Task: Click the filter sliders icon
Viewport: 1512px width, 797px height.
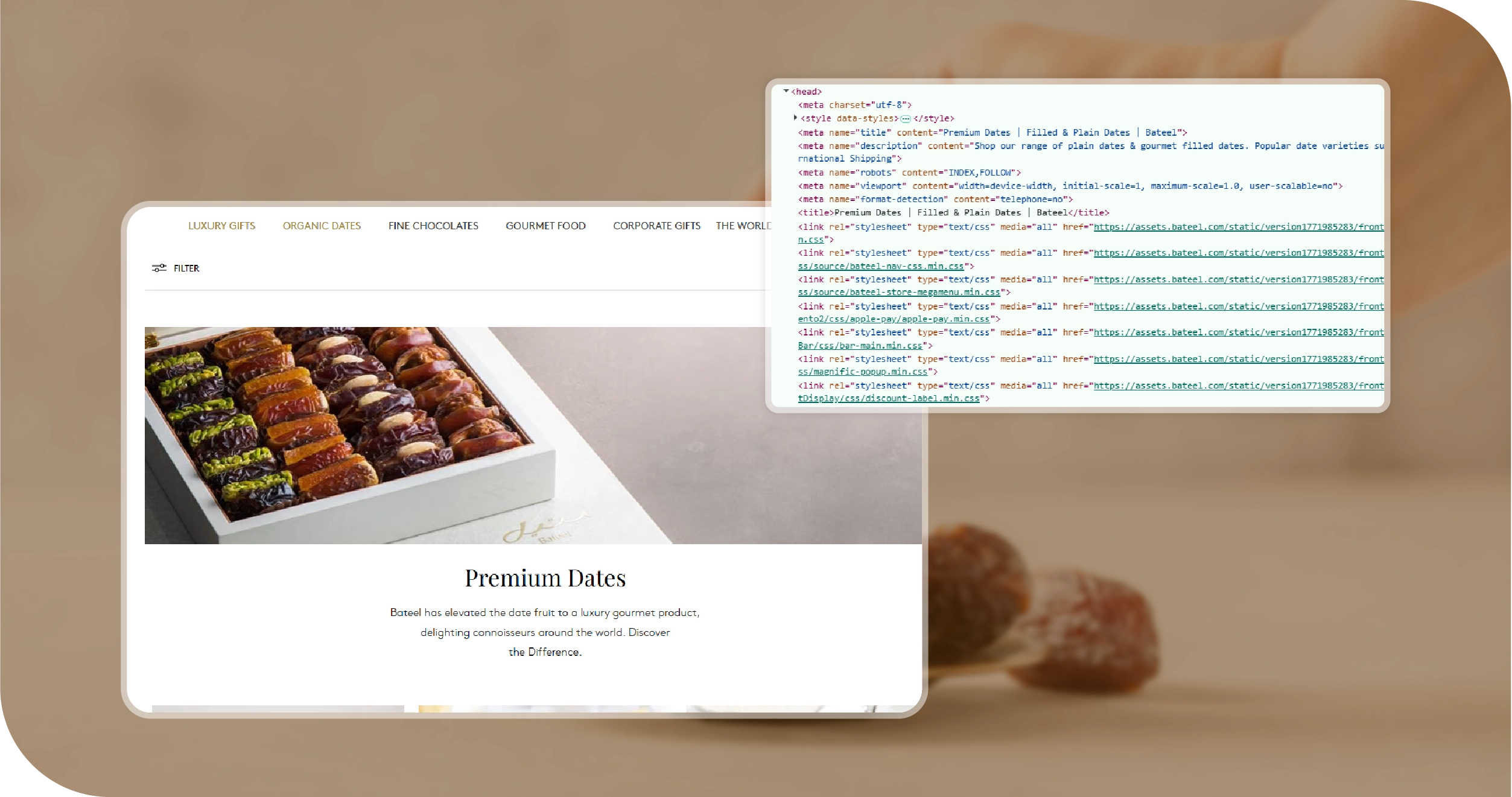Action: pos(159,268)
